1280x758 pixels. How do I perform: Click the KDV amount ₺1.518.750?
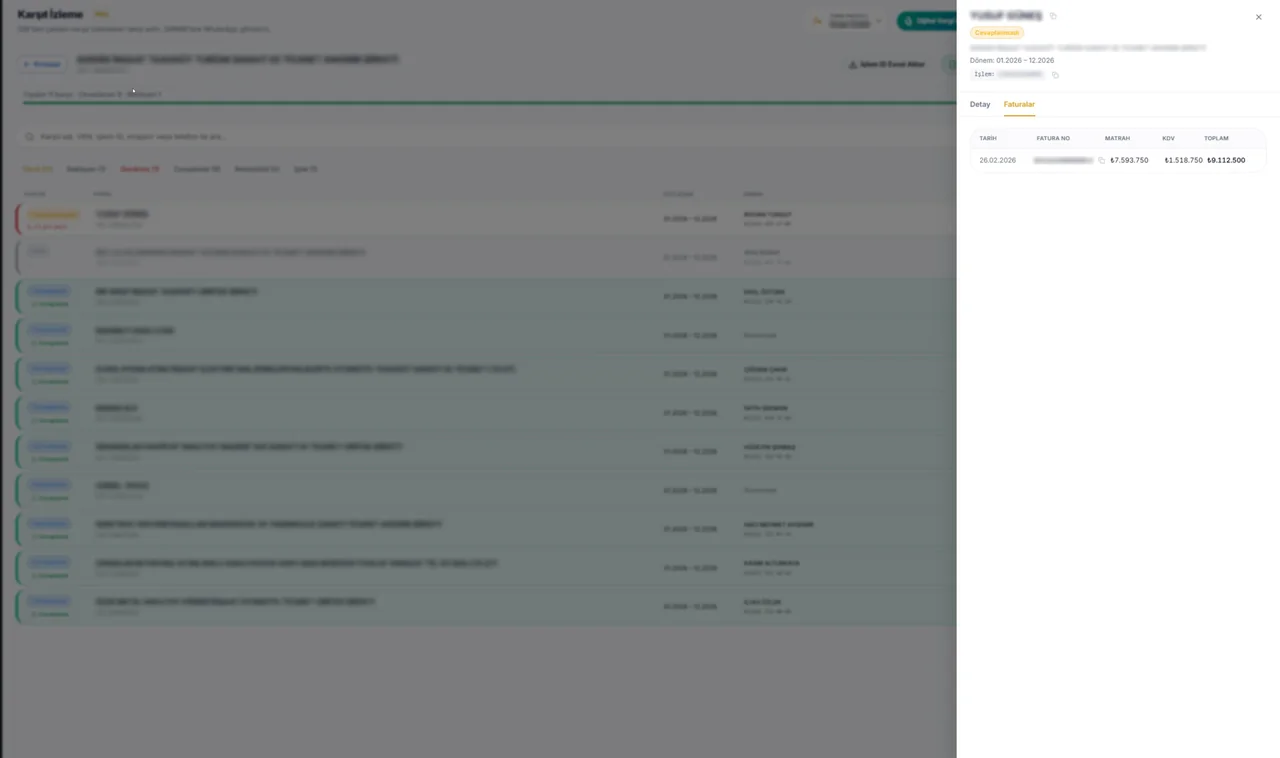[x=1183, y=160]
